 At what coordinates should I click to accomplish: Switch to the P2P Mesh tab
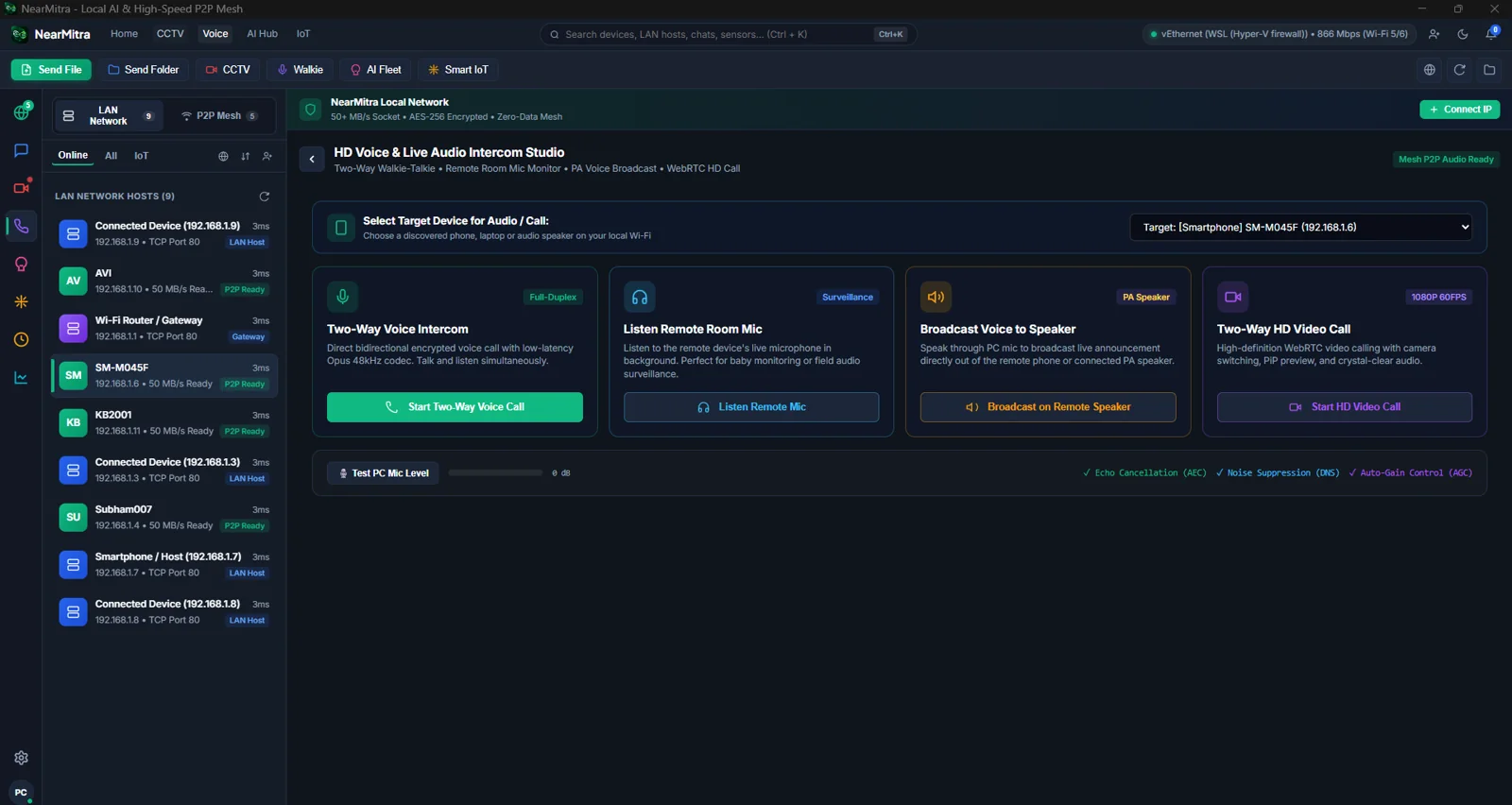222,115
